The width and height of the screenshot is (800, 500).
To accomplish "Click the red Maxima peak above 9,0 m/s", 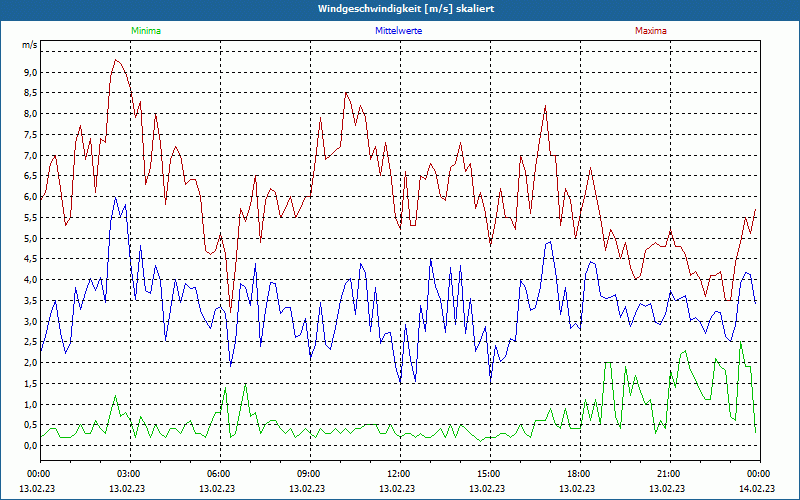I will pyautogui.click(x=116, y=60).
